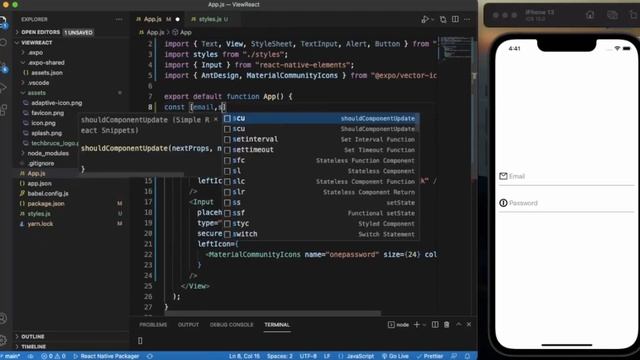Click the open changes icon in editor toolbar
Image resolution: width=640 pixels, height=360 pixels.
click(x=443, y=19)
